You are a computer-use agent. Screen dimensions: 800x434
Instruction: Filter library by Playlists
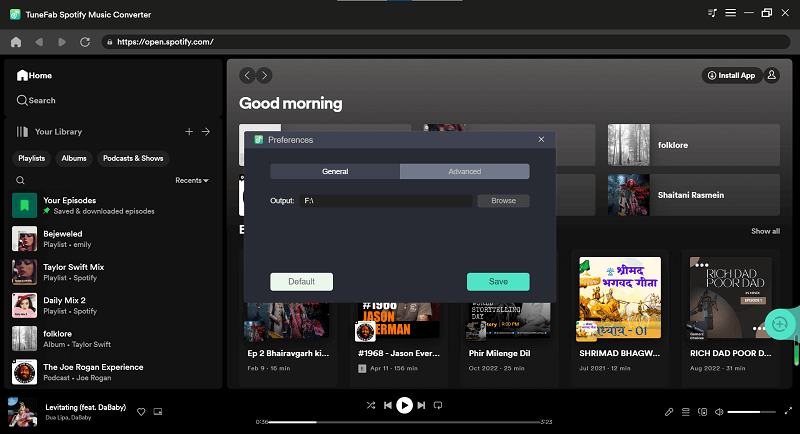[32, 159]
